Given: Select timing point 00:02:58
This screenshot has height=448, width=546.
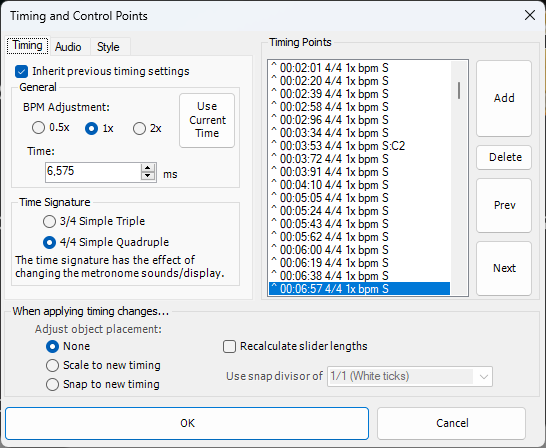Looking at the screenshot, I should coord(359,107).
